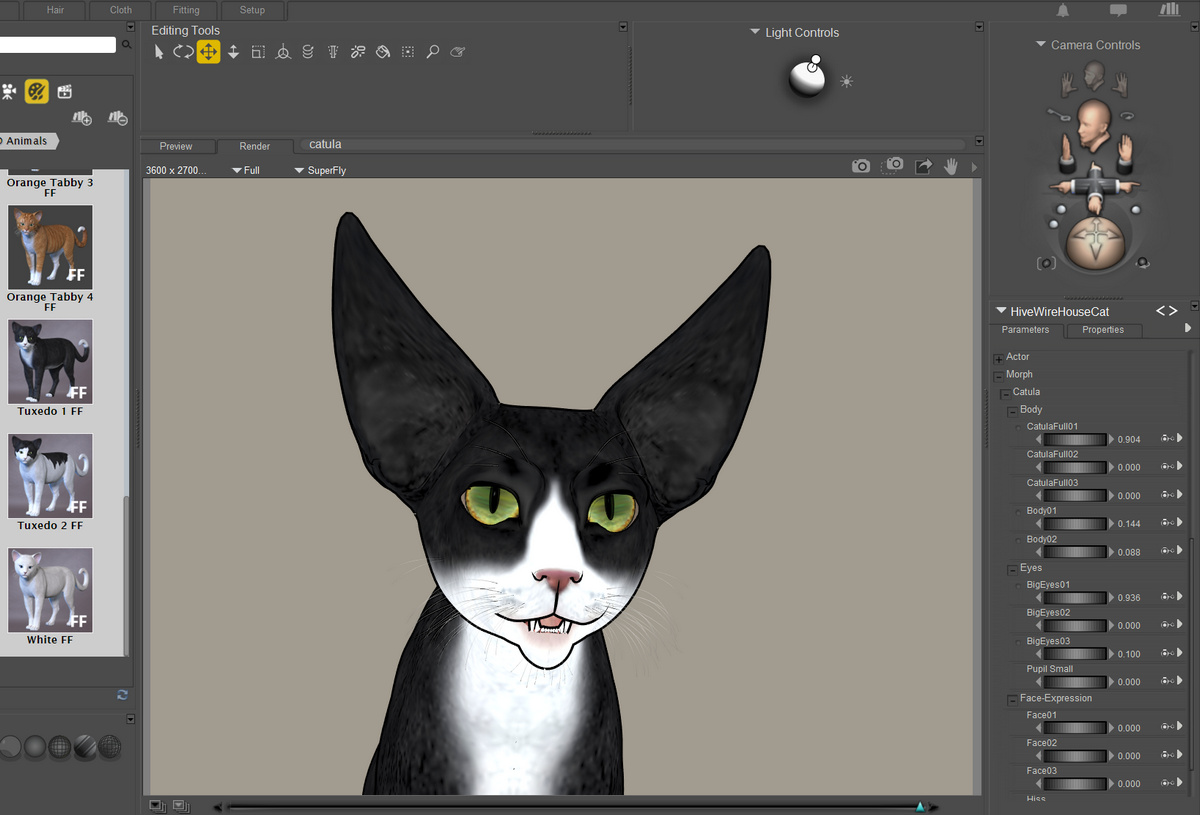Switch to the Properties tab
This screenshot has width=1200, height=815.
tap(1103, 330)
